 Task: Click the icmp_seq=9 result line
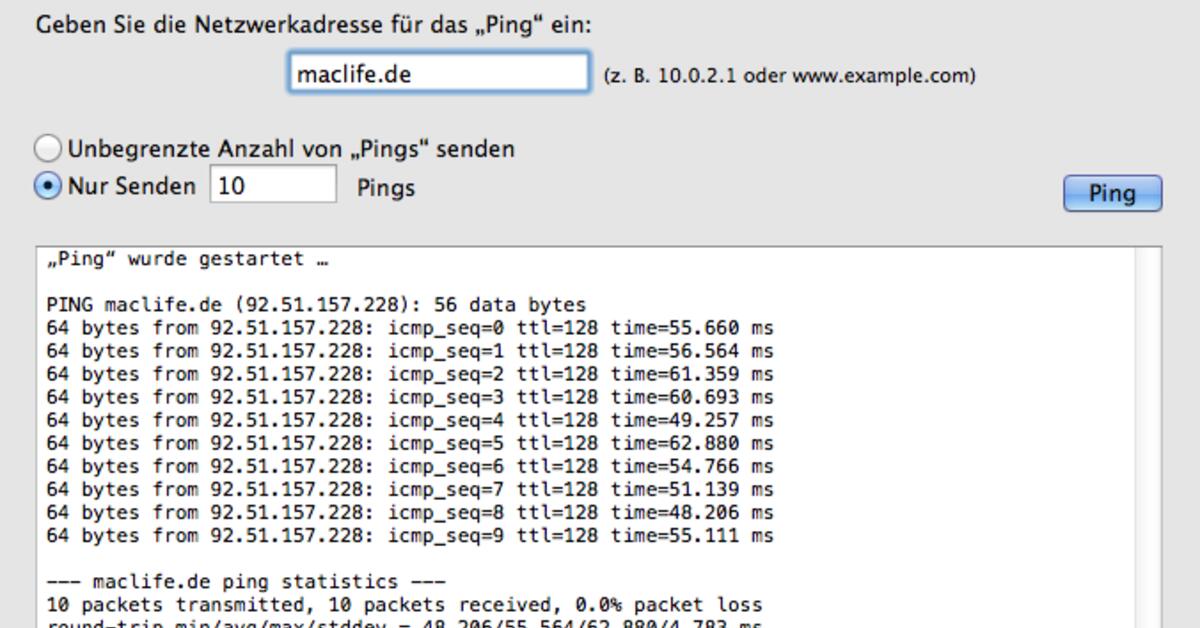tap(410, 536)
